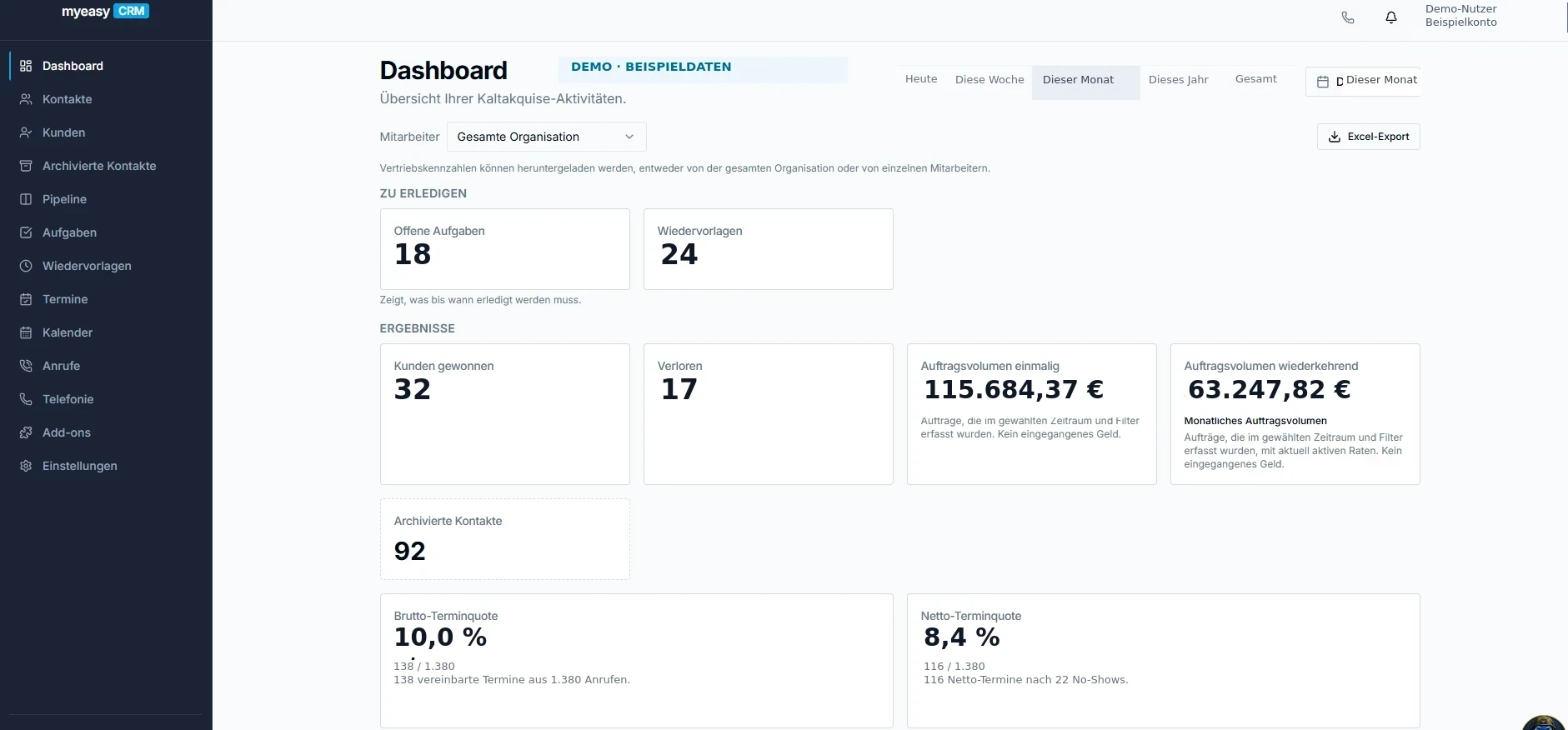The width and height of the screenshot is (1568, 730).
Task: Click the download icon on Excel-Export
Action: 1335,137
